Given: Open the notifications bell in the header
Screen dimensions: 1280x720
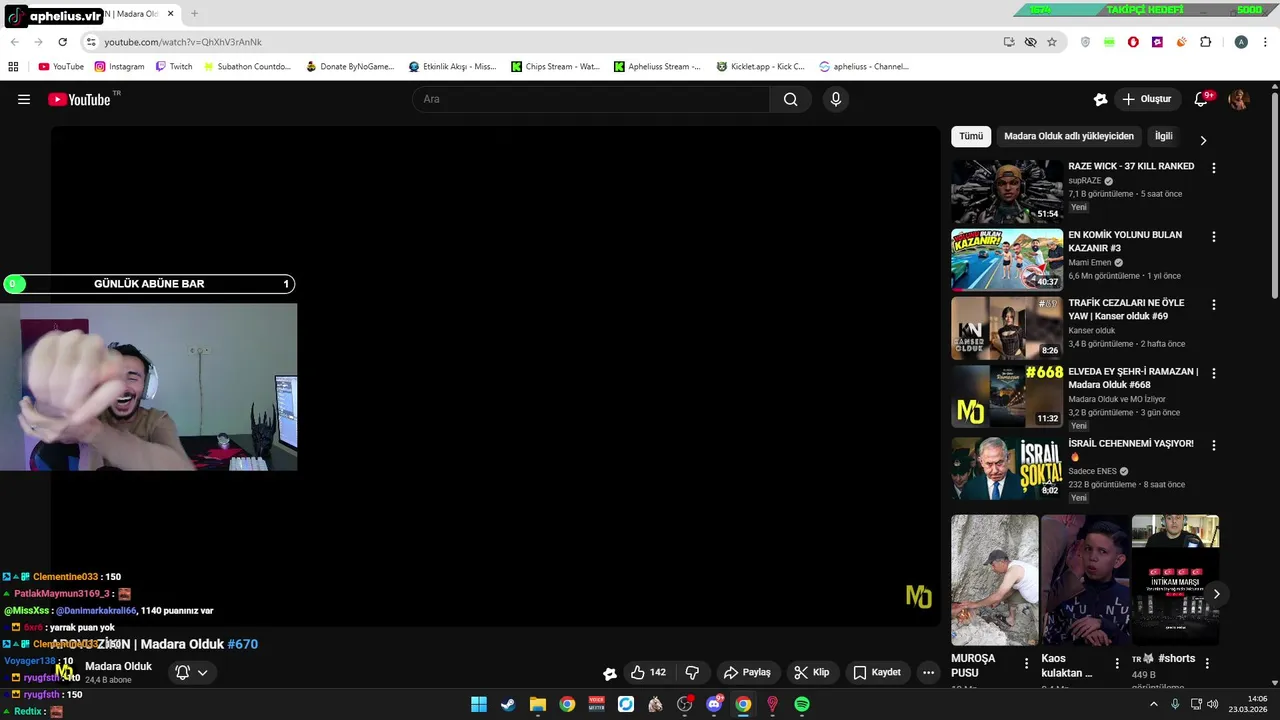Looking at the screenshot, I should 1202,99.
